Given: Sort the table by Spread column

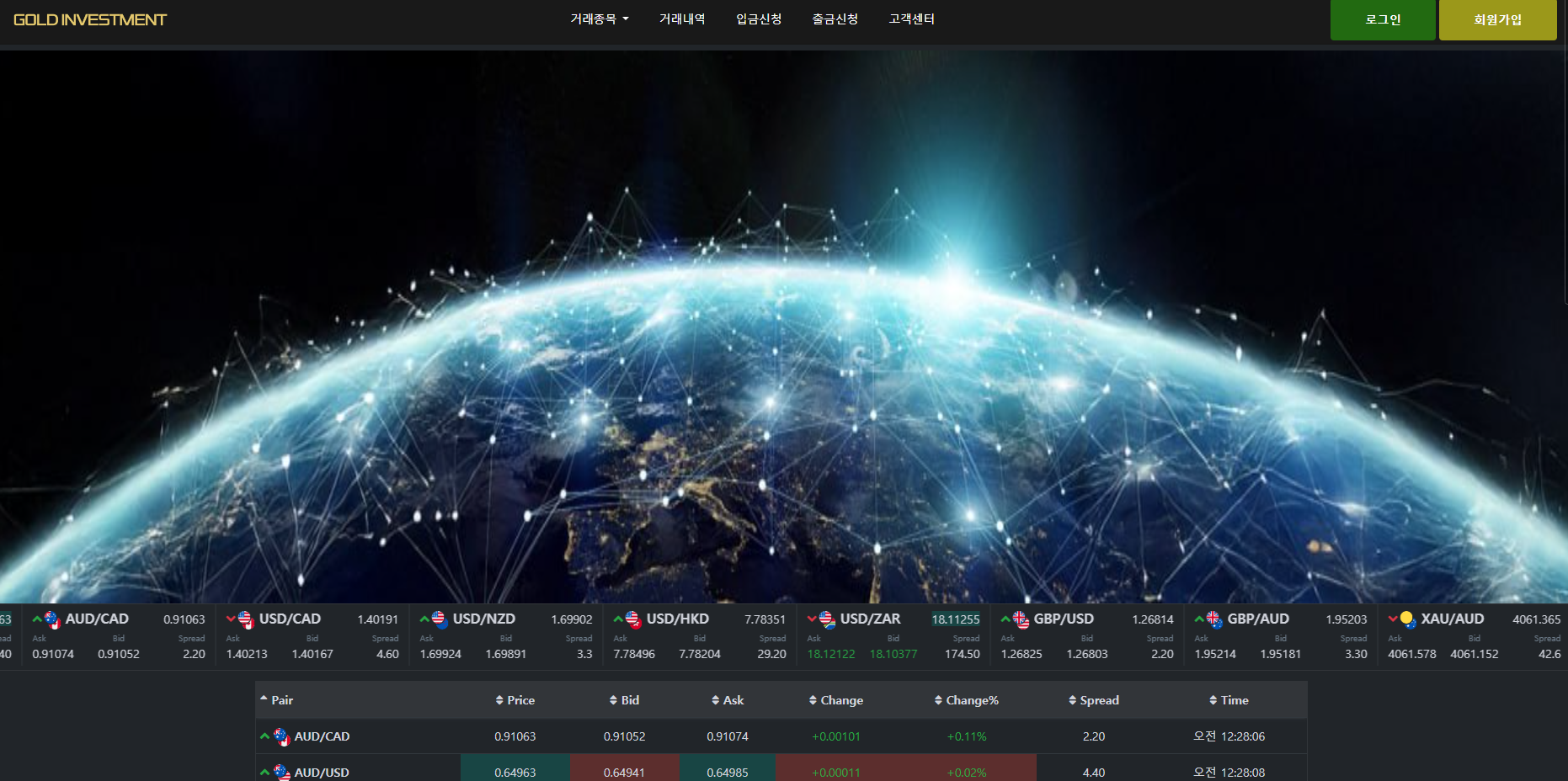Looking at the screenshot, I should (x=1094, y=700).
